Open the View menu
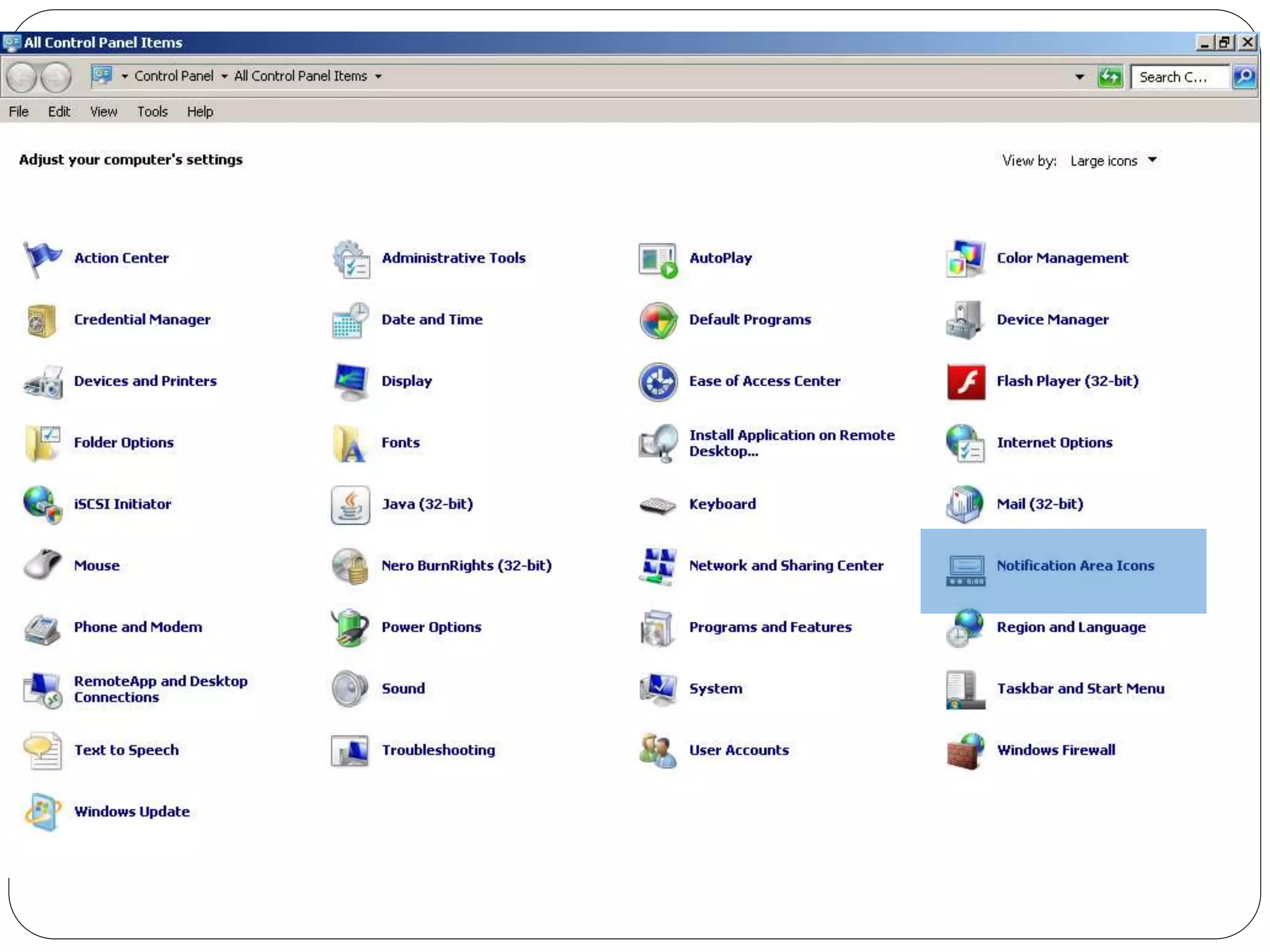Viewport: 1270px width, 952px height. coord(103,112)
